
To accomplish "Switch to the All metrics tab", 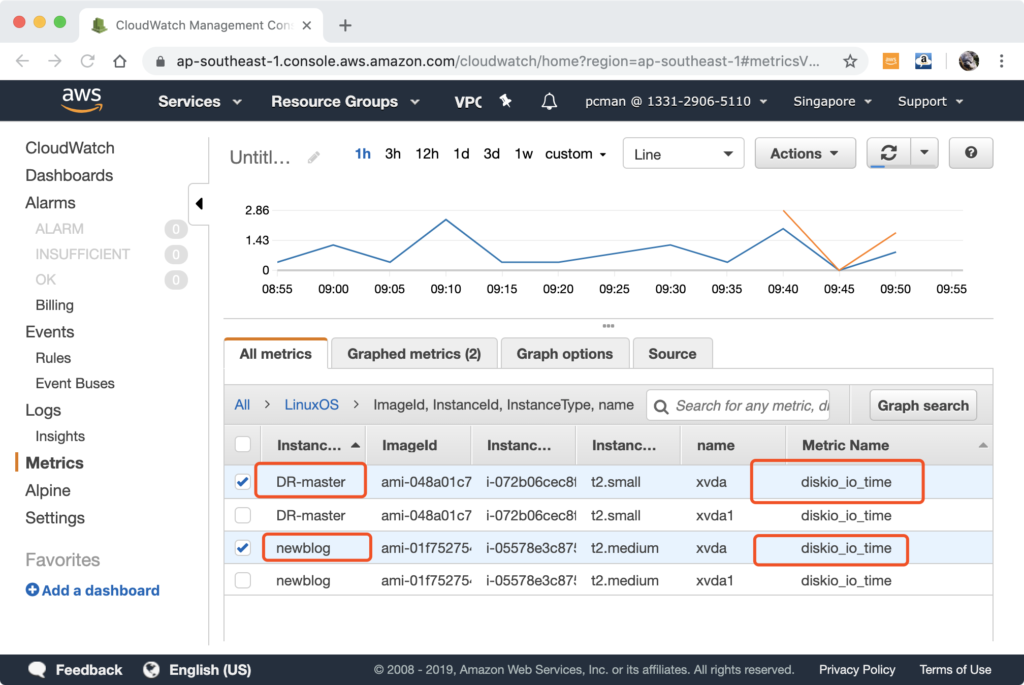I will pyautogui.click(x=276, y=354).
